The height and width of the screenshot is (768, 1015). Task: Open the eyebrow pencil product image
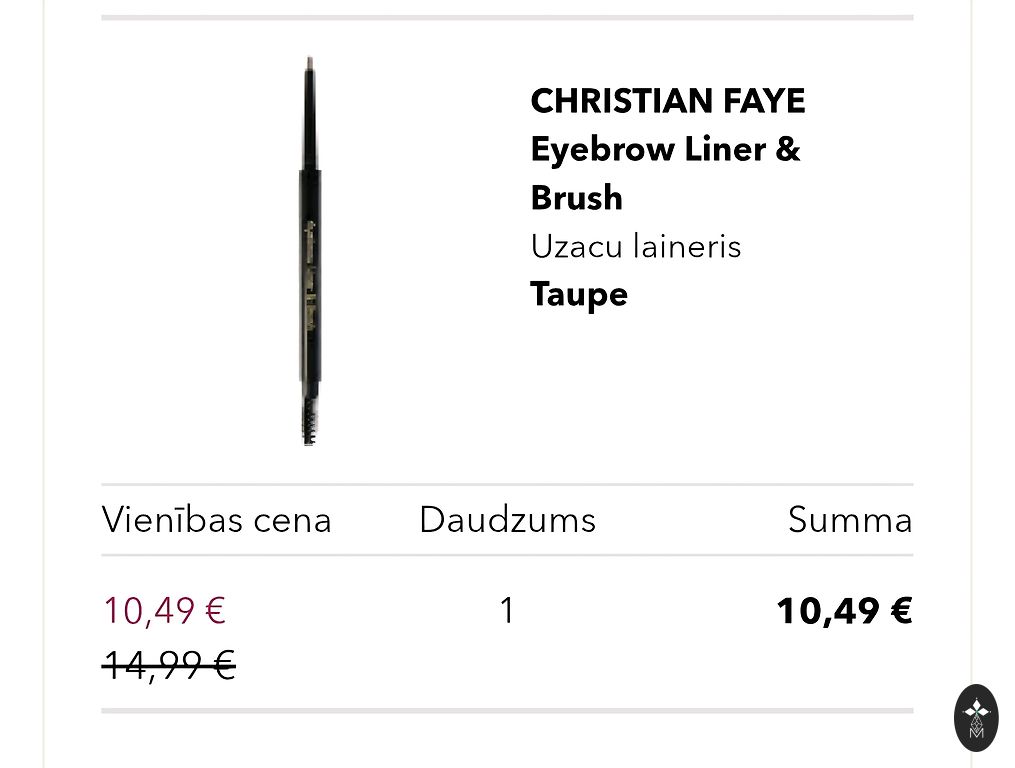pos(310,250)
